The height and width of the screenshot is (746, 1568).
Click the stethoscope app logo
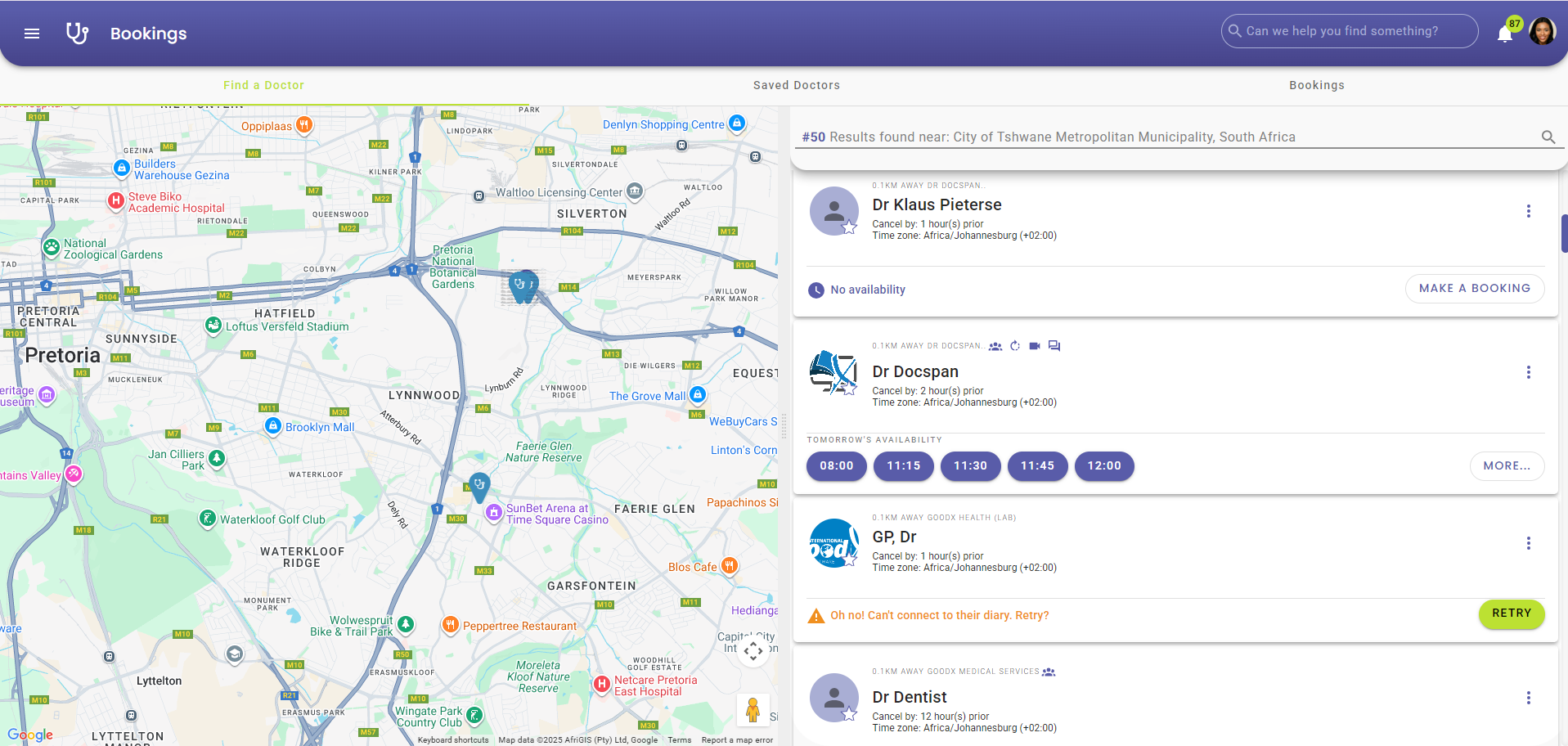(77, 34)
